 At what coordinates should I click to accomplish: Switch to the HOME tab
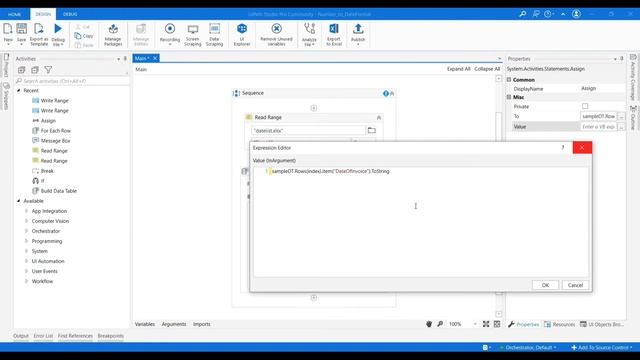14,14
